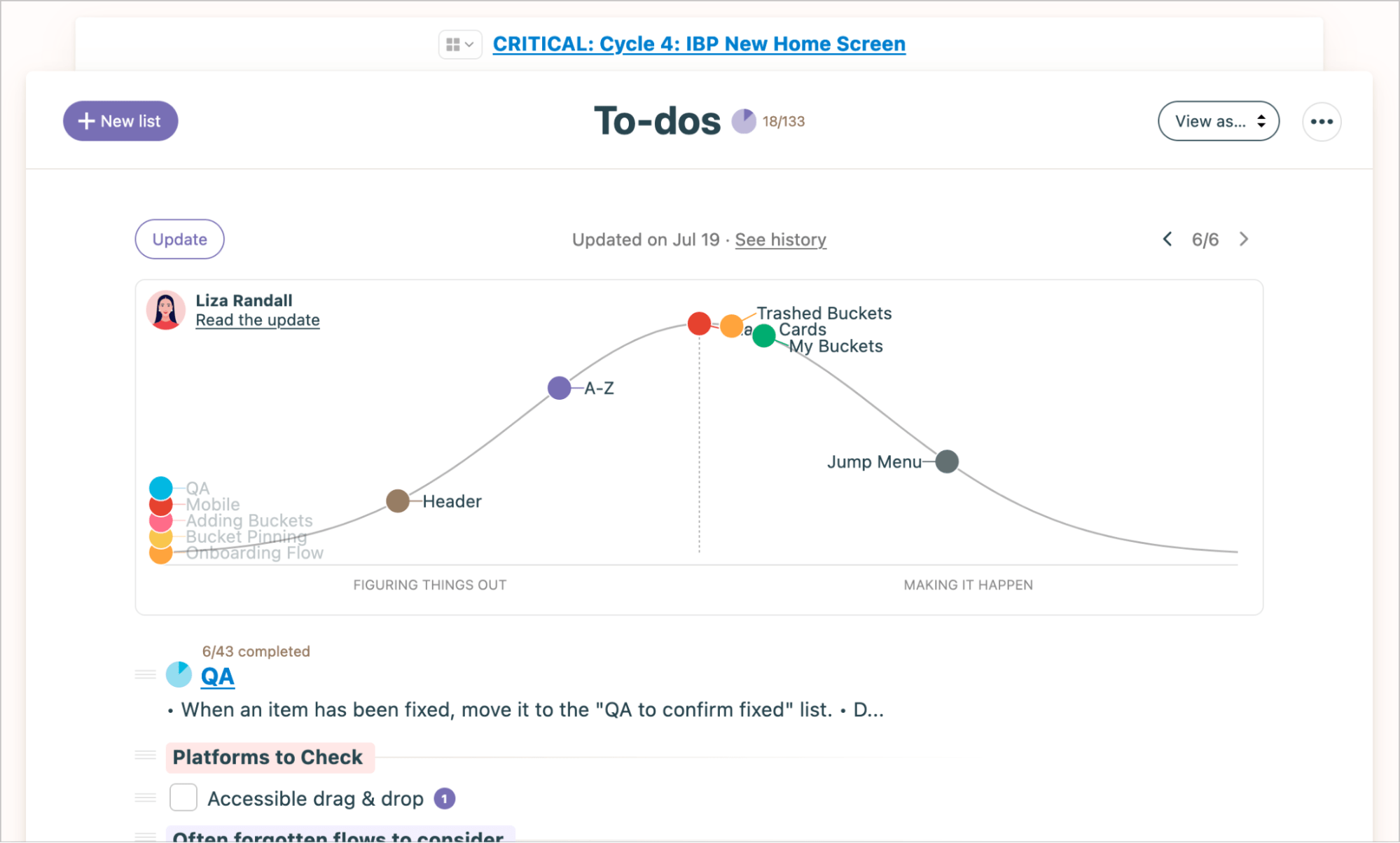Image resolution: width=1400 pixels, height=843 pixels.
Task: Click the three-dot overflow menu icon
Action: 1321,121
